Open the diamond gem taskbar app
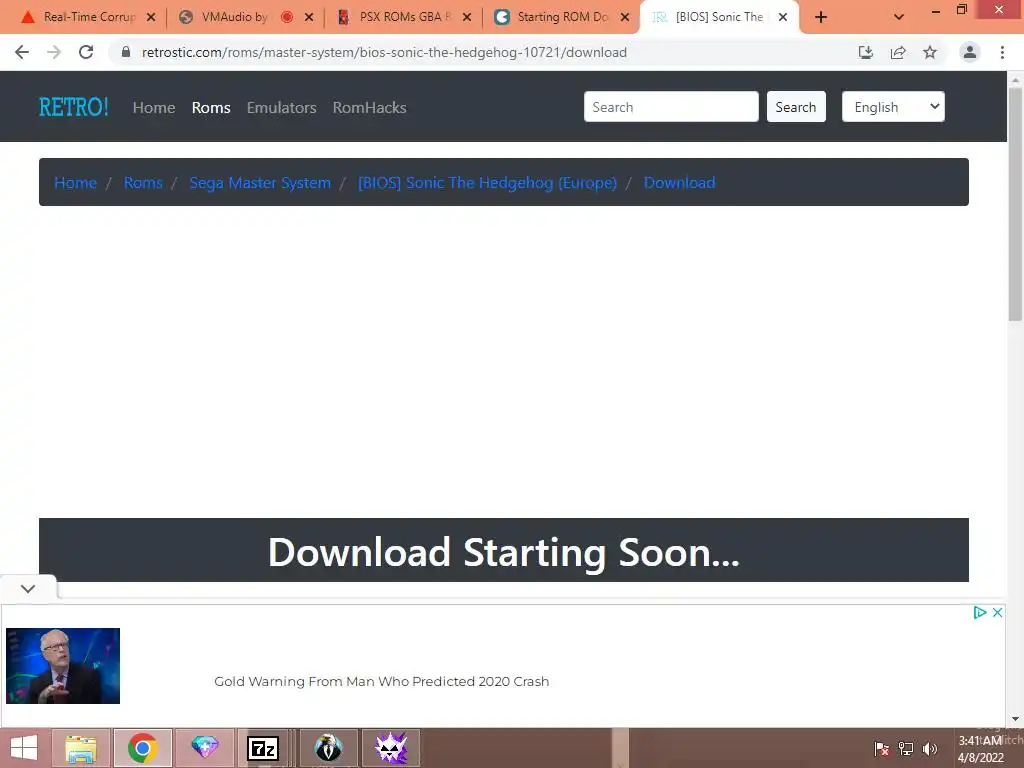 (x=204, y=748)
